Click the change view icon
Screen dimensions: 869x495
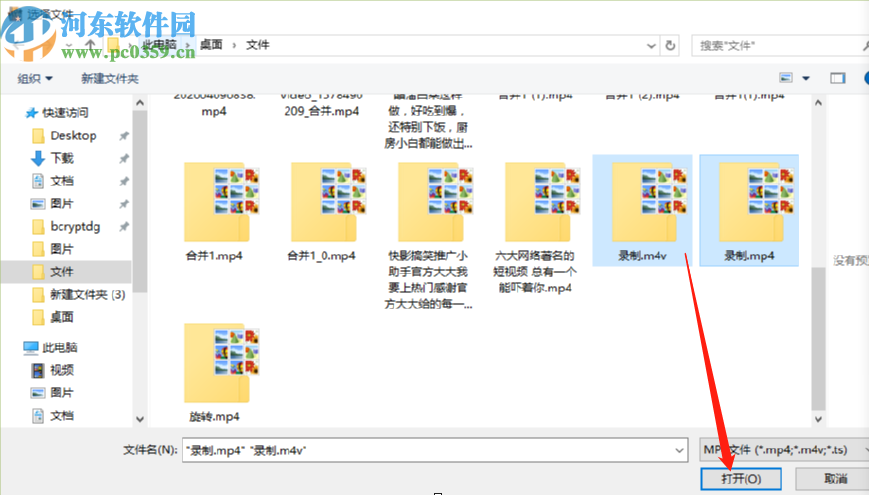(x=786, y=78)
